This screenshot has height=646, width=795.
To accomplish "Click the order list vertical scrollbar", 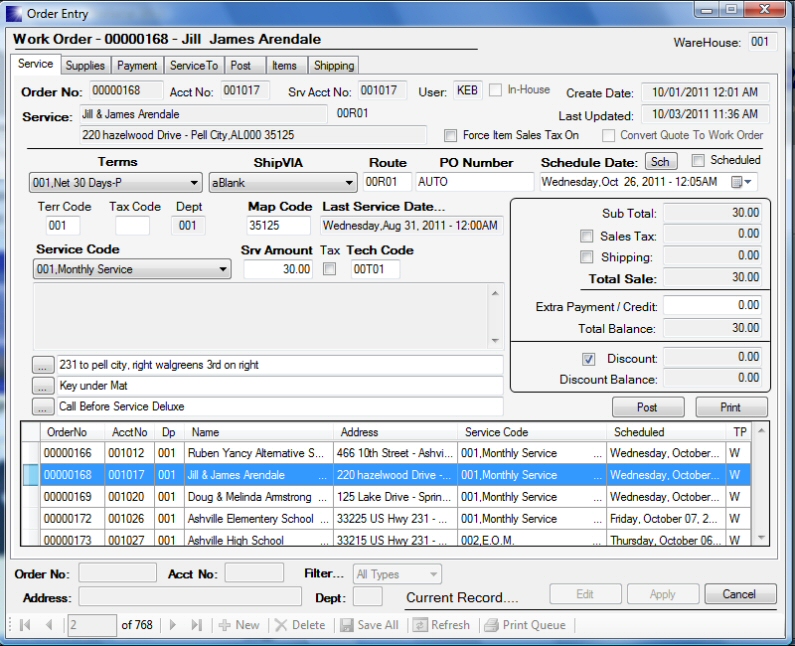I will [763, 483].
